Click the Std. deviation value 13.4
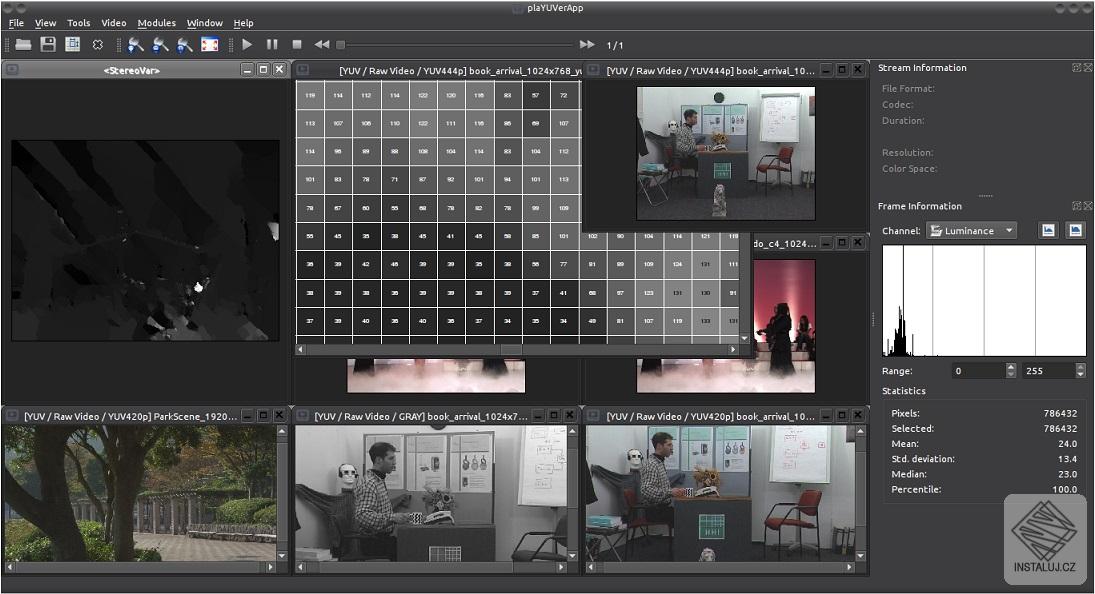The image size is (1095, 594). pyautogui.click(x=1068, y=459)
